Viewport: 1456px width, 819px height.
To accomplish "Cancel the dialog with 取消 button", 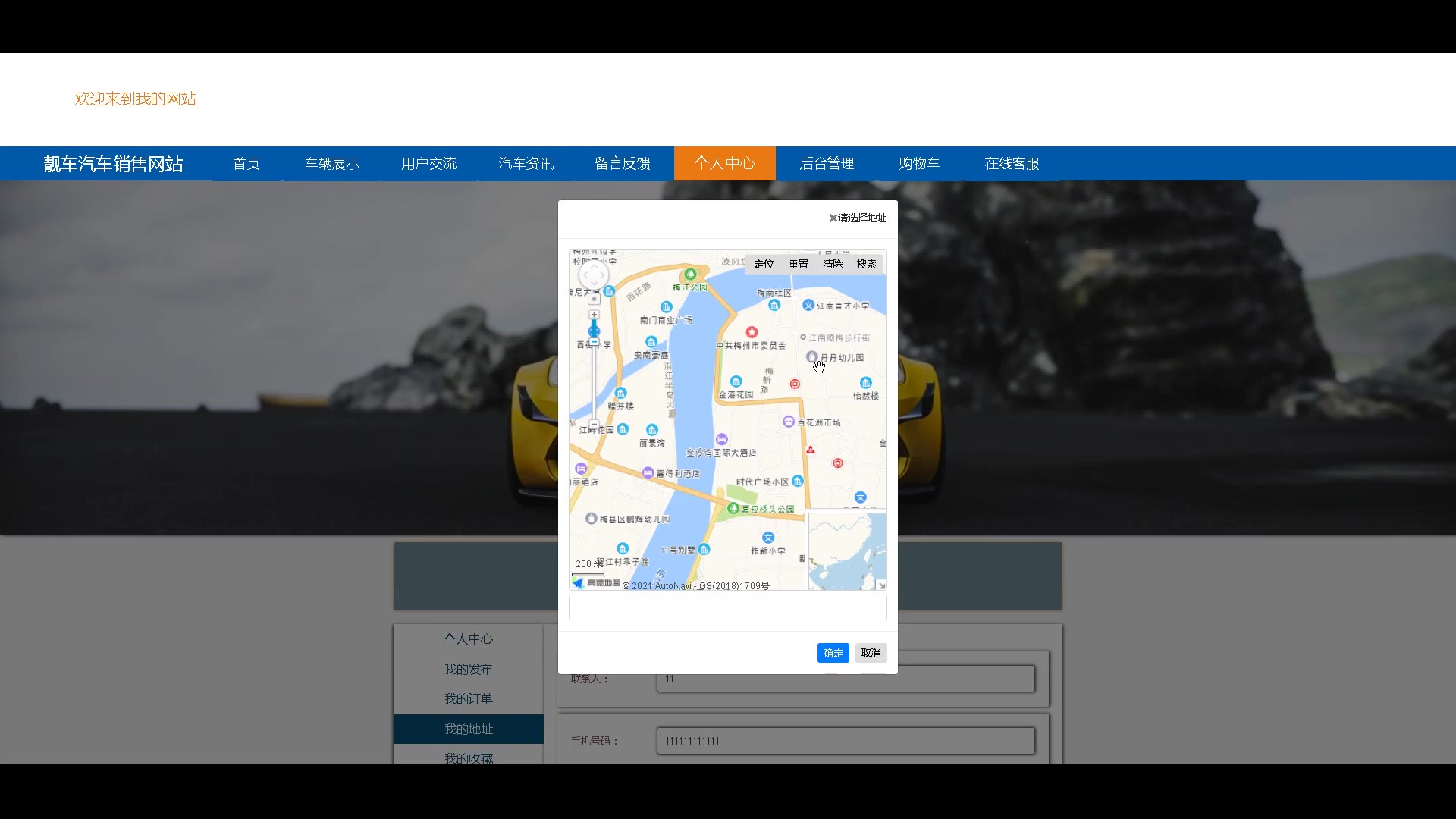I will coord(871,653).
